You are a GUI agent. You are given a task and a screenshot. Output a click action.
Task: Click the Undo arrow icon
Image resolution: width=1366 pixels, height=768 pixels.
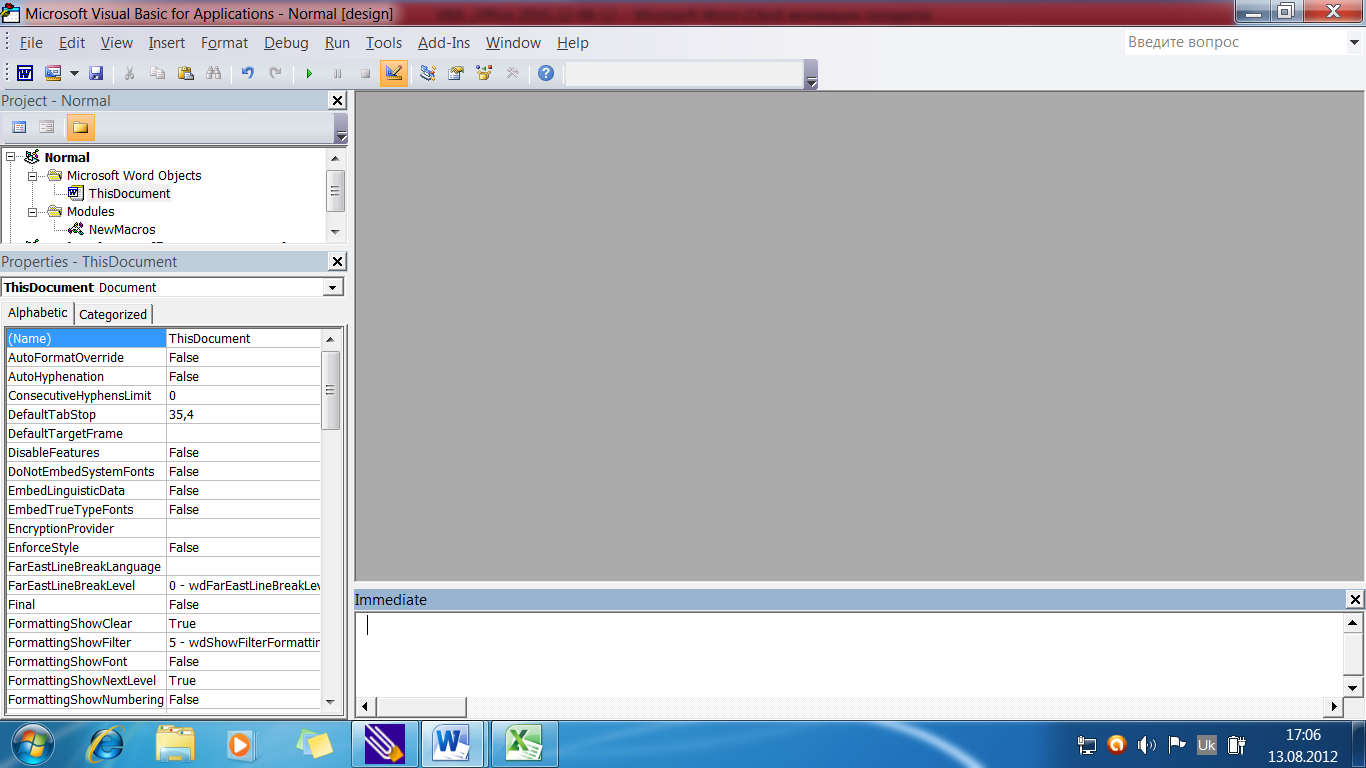[x=247, y=73]
